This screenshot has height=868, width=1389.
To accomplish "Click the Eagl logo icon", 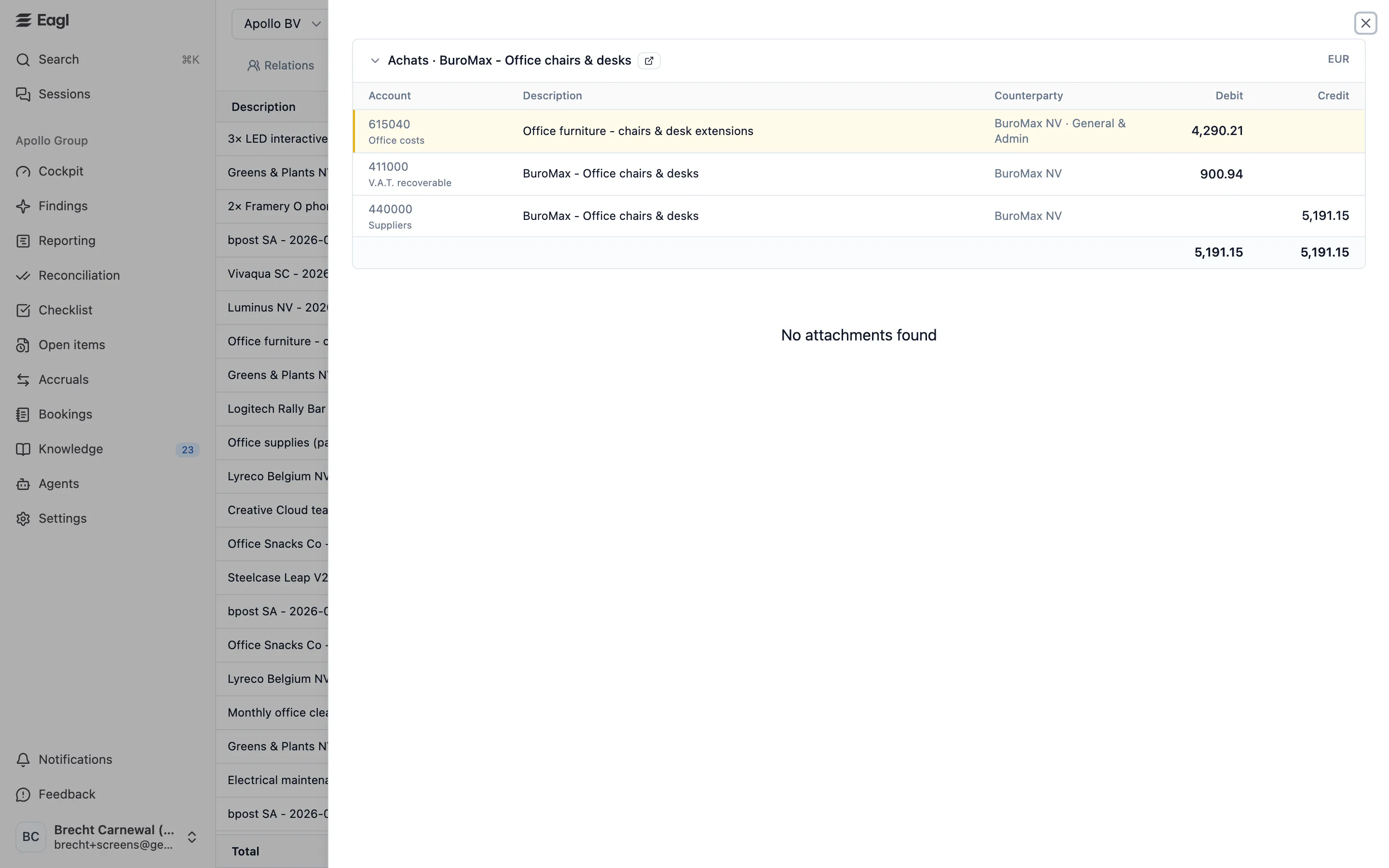I will coord(23,20).
